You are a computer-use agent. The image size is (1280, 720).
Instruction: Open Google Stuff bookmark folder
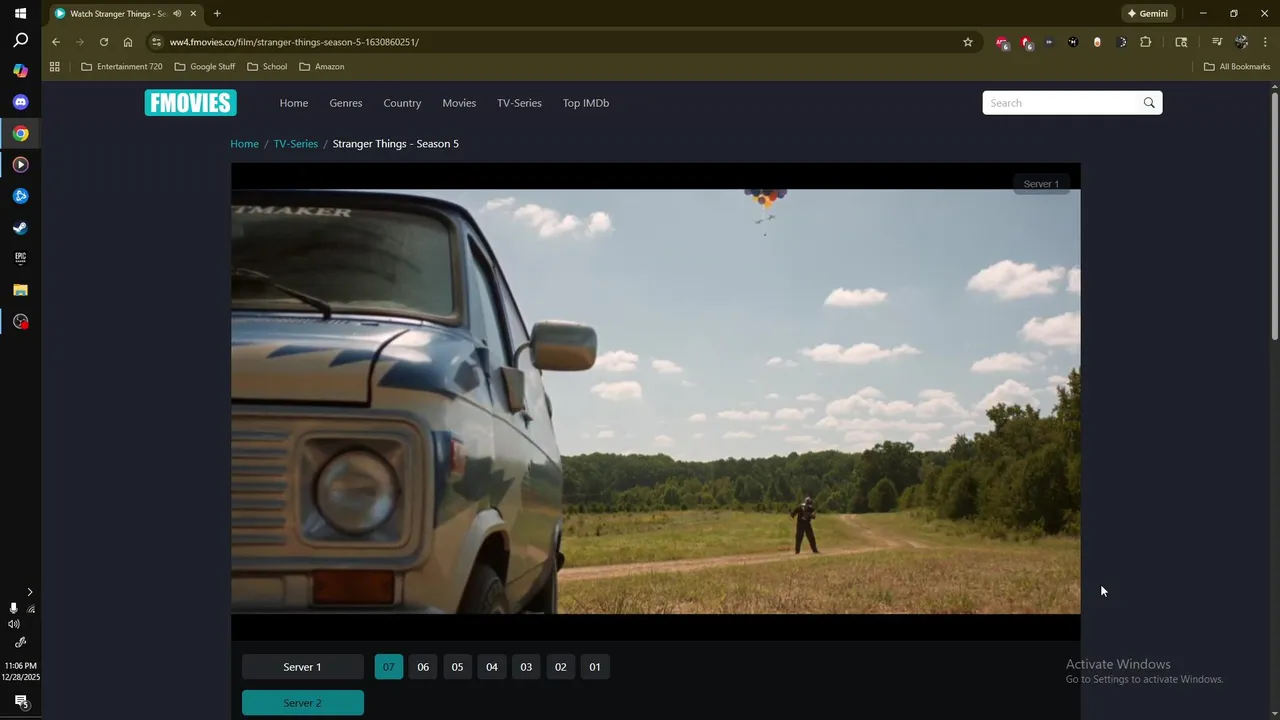click(205, 67)
